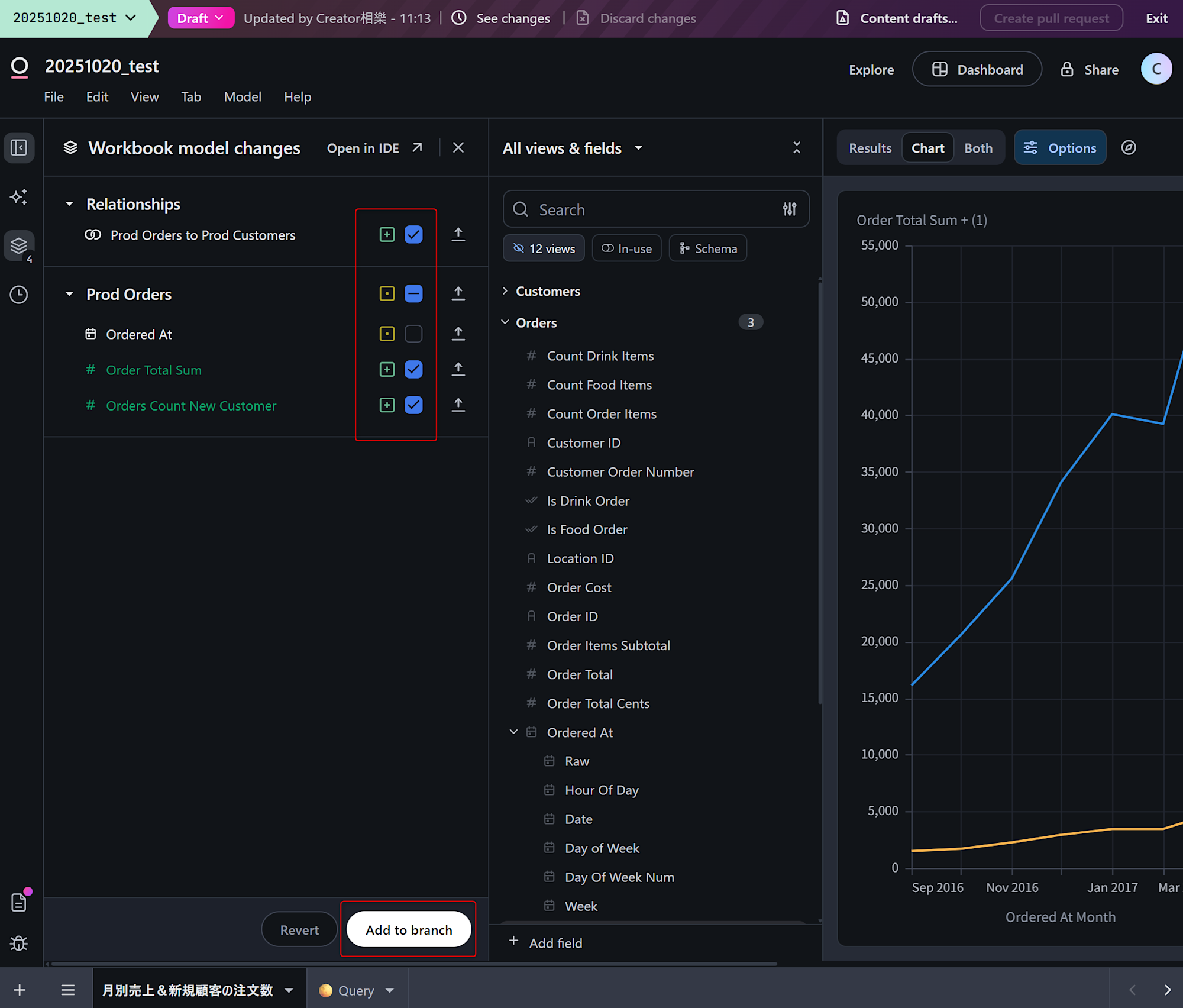The height and width of the screenshot is (1008, 1183).
Task: Collapse all views with the collapse icon
Action: pyautogui.click(x=797, y=148)
